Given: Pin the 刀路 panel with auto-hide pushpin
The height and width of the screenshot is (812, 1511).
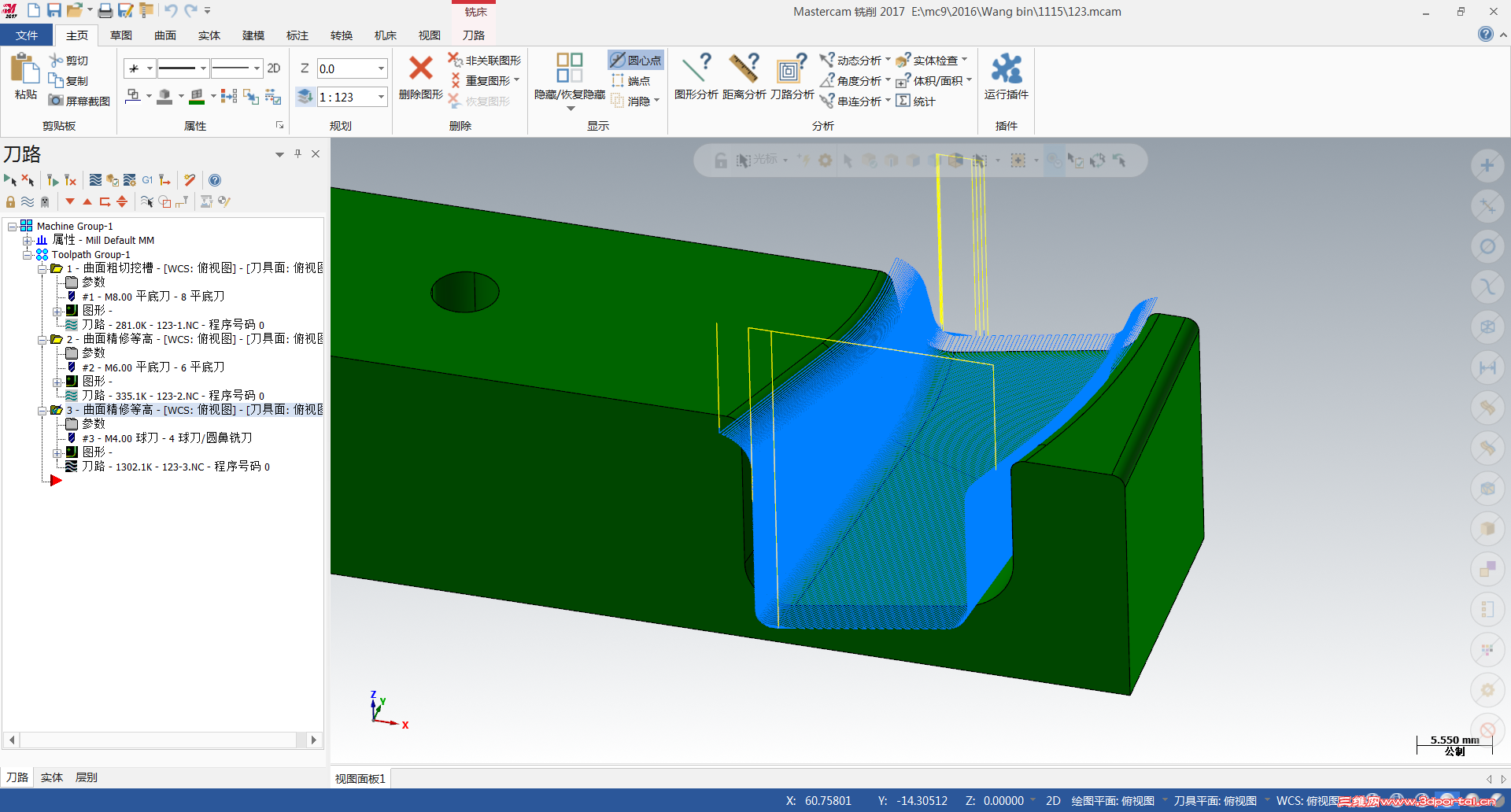Looking at the screenshot, I should click(x=297, y=154).
